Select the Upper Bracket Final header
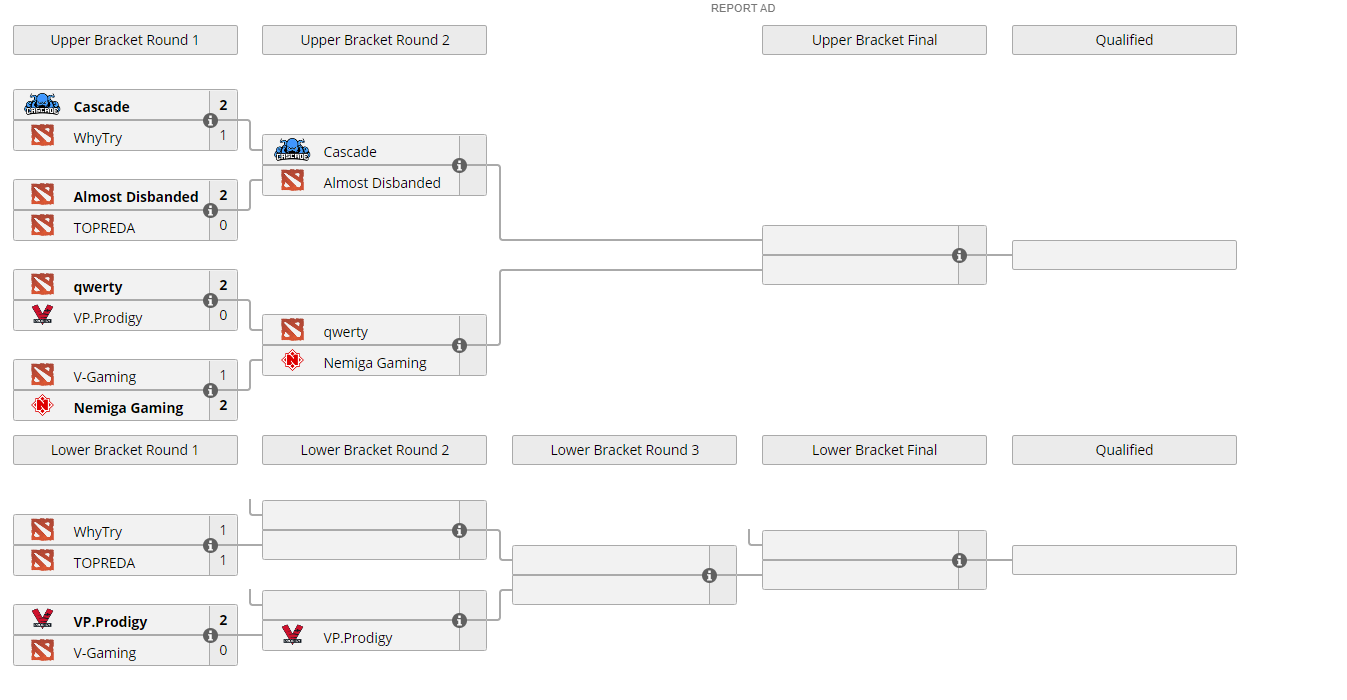Image resolution: width=1347 pixels, height=700 pixels. click(x=874, y=40)
